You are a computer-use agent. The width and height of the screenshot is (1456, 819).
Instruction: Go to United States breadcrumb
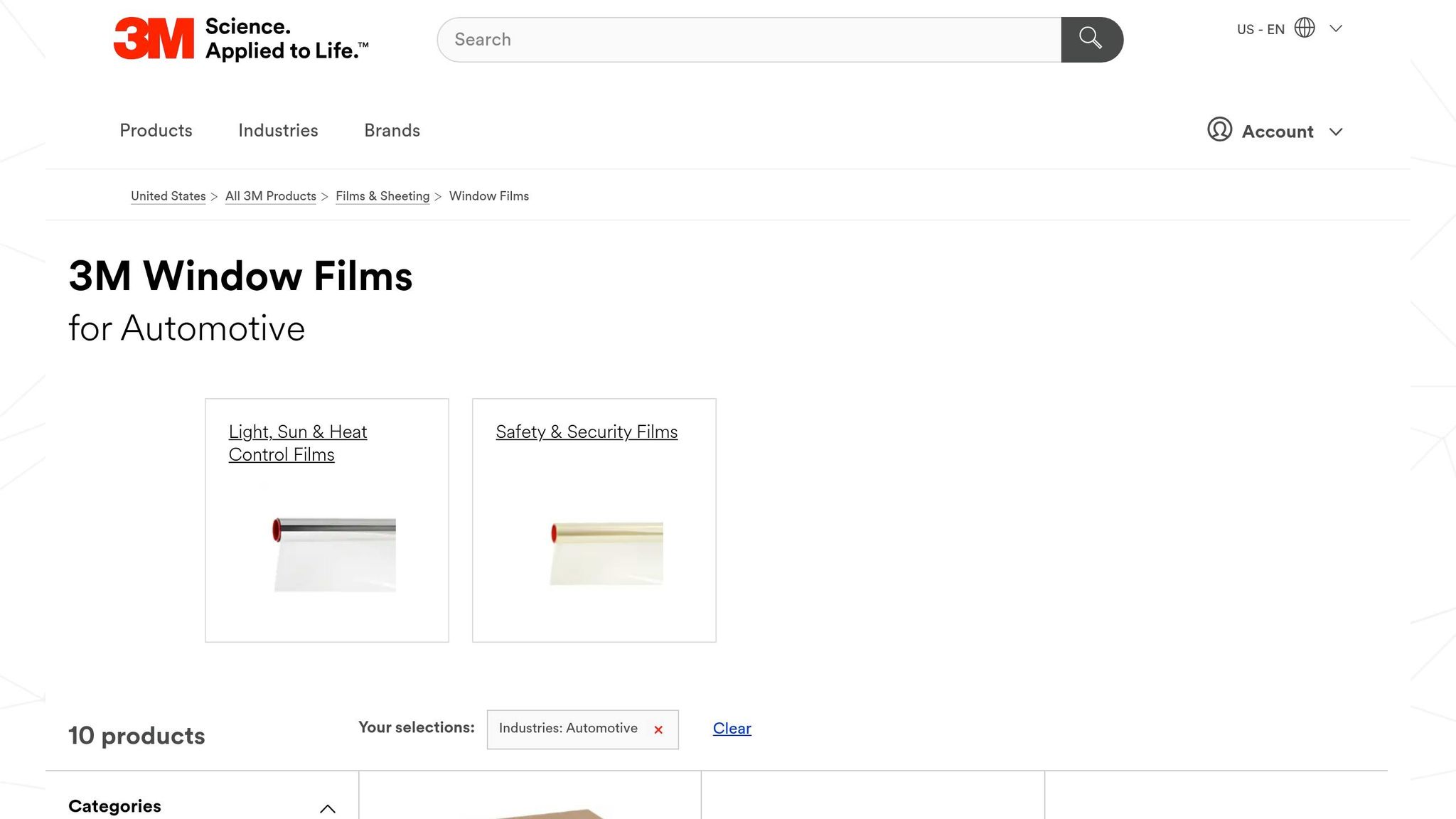click(168, 196)
